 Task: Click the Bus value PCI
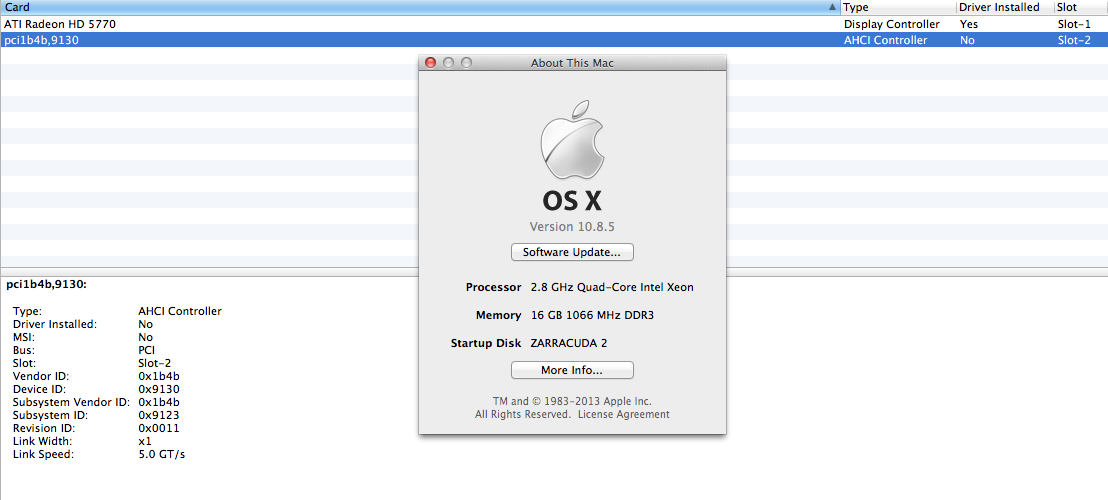point(147,350)
